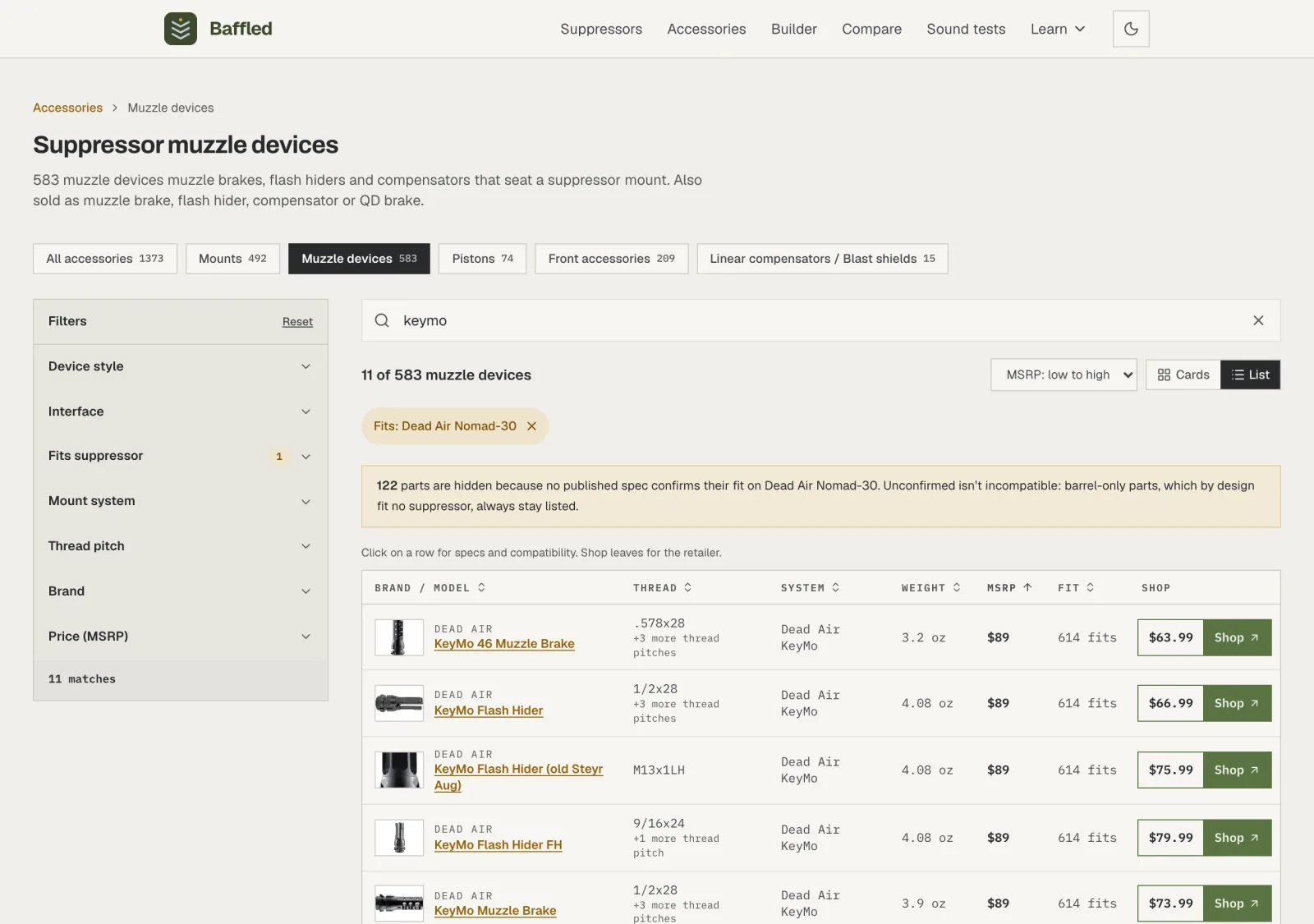Reset all filters
1314x924 pixels.
coord(297,322)
